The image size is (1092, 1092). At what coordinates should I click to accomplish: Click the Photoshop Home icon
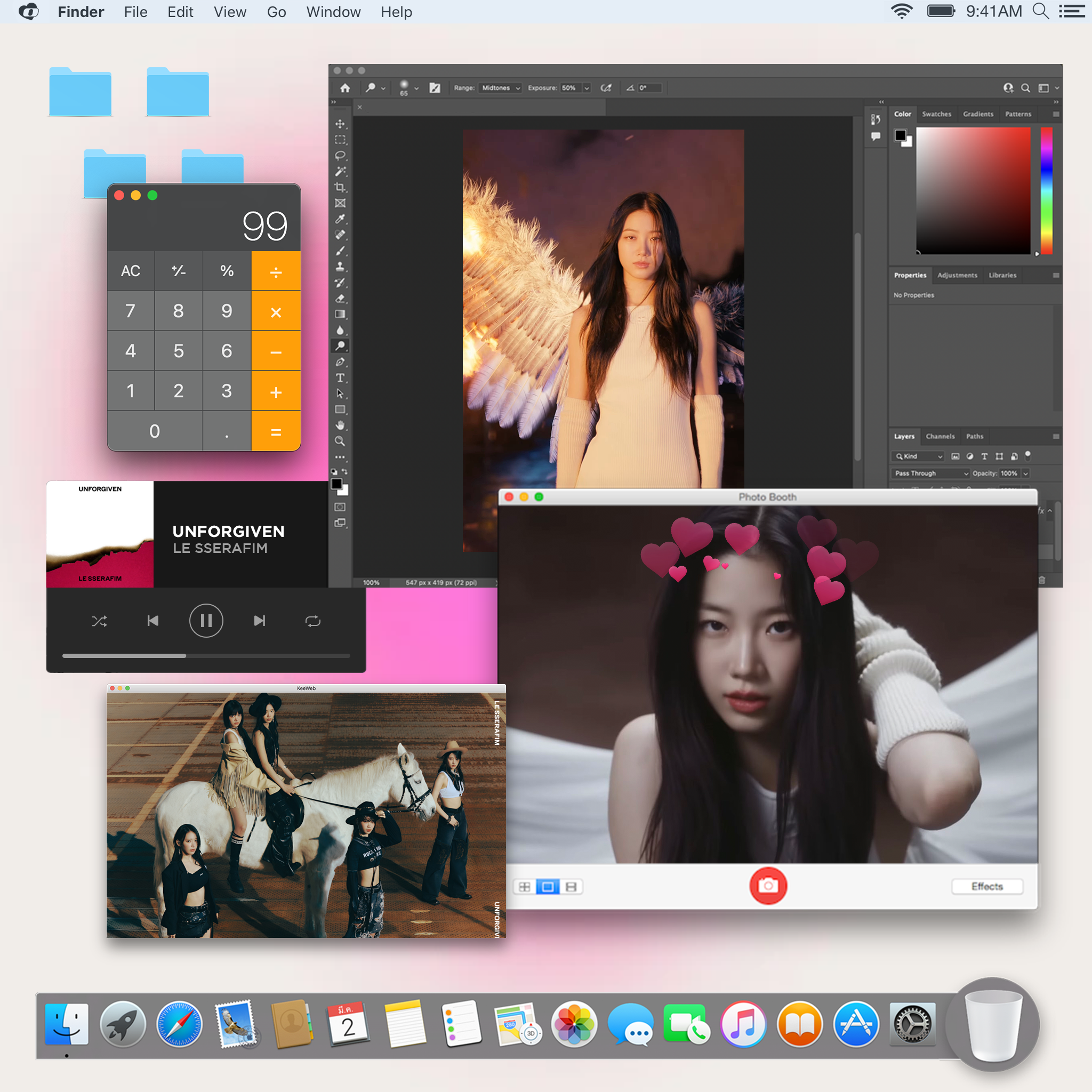[x=345, y=87]
